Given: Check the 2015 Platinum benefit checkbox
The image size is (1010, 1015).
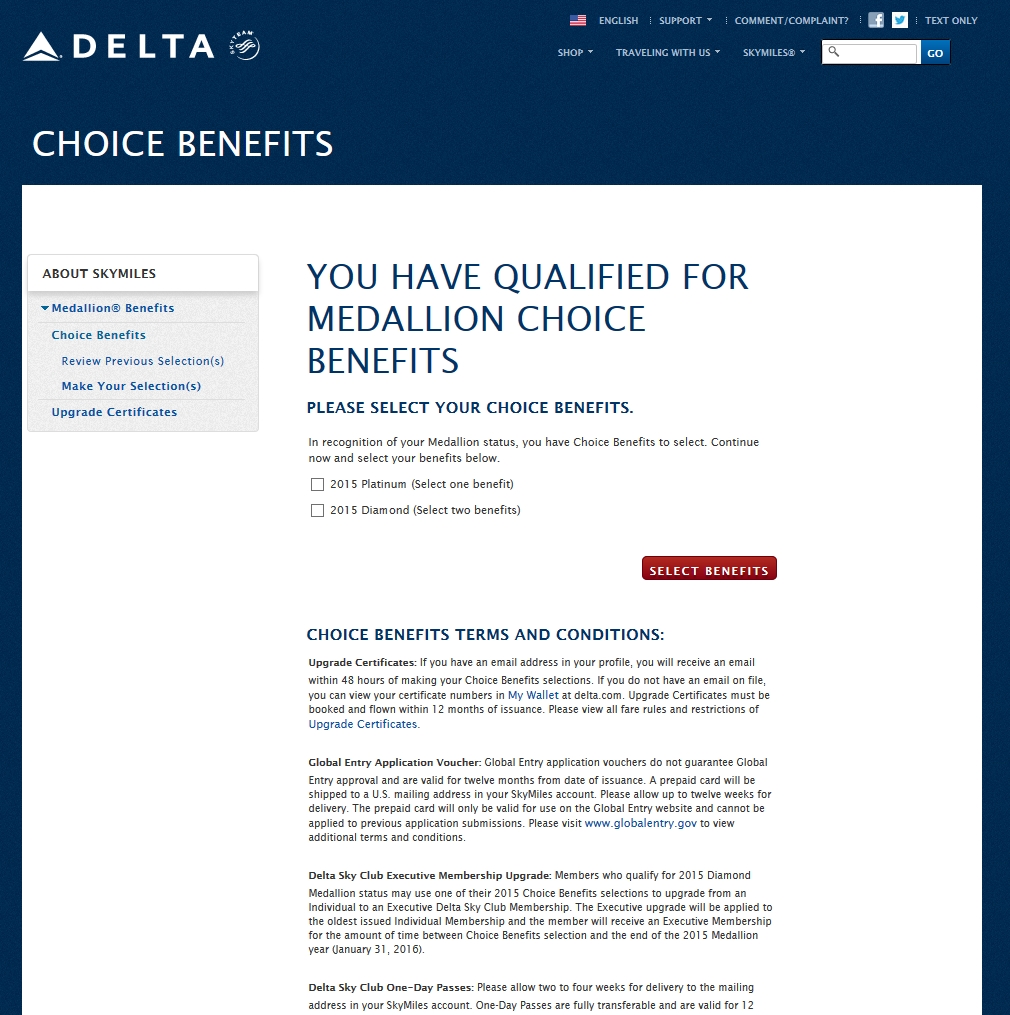Looking at the screenshot, I should click(317, 484).
